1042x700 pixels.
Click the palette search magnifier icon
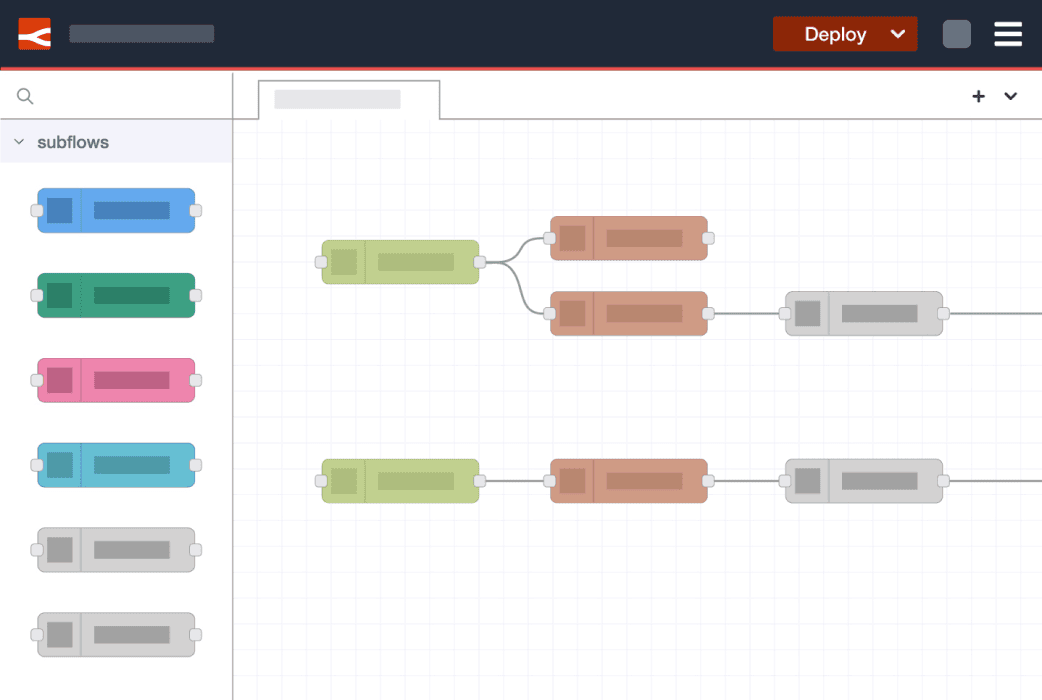(x=24, y=96)
